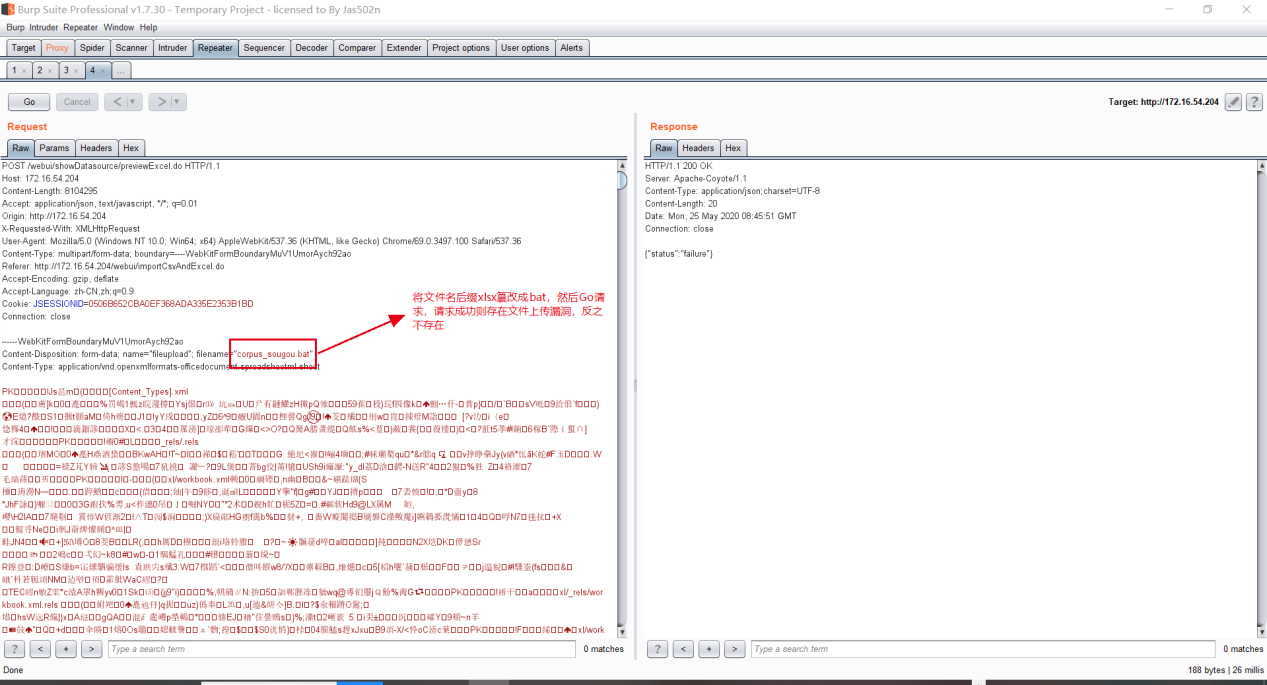Open the Repeater menu in menu bar
Image resolution: width=1267 pixels, height=685 pixels.
point(80,27)
